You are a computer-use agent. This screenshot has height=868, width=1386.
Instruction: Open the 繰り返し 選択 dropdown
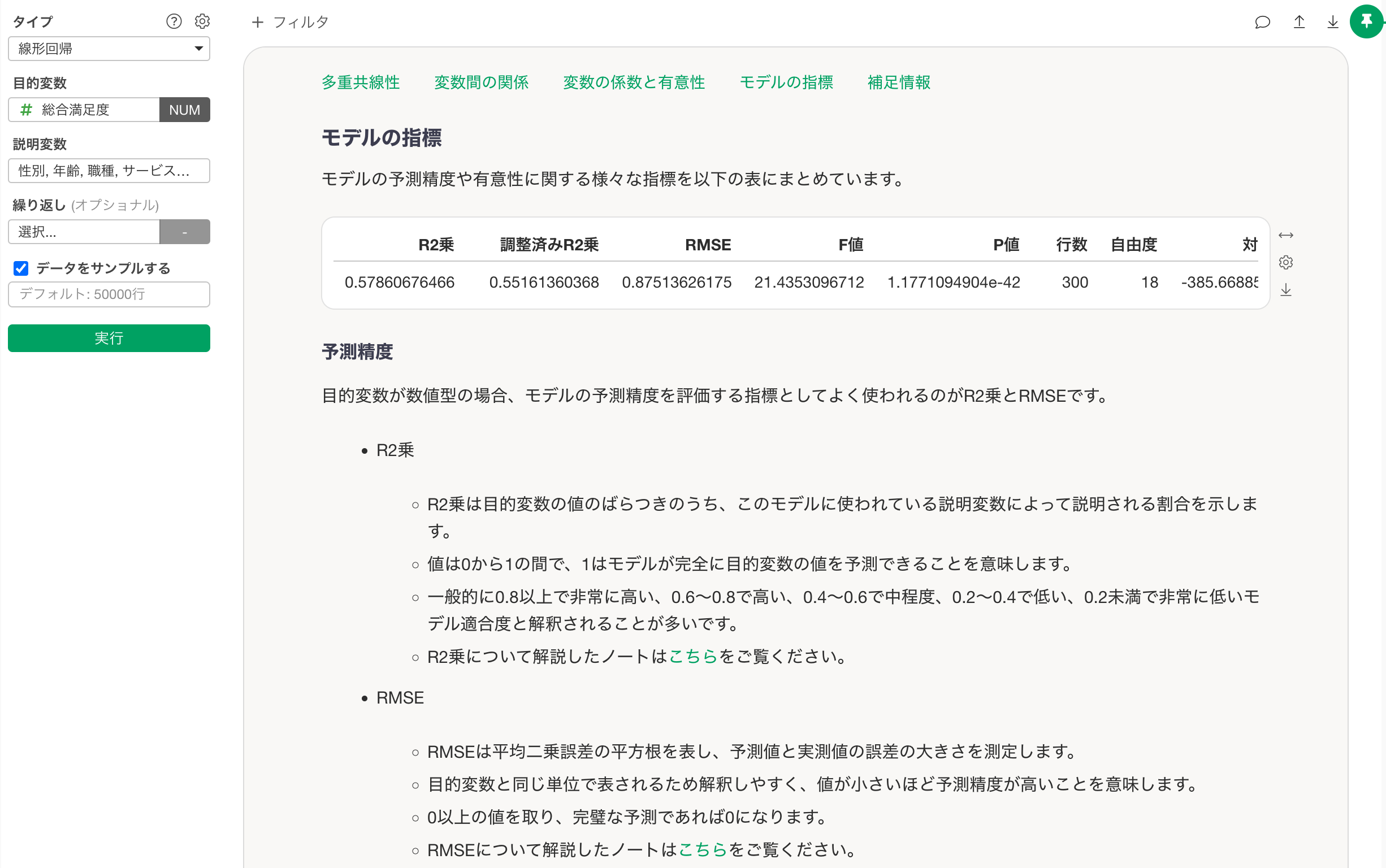pos(84,231)
